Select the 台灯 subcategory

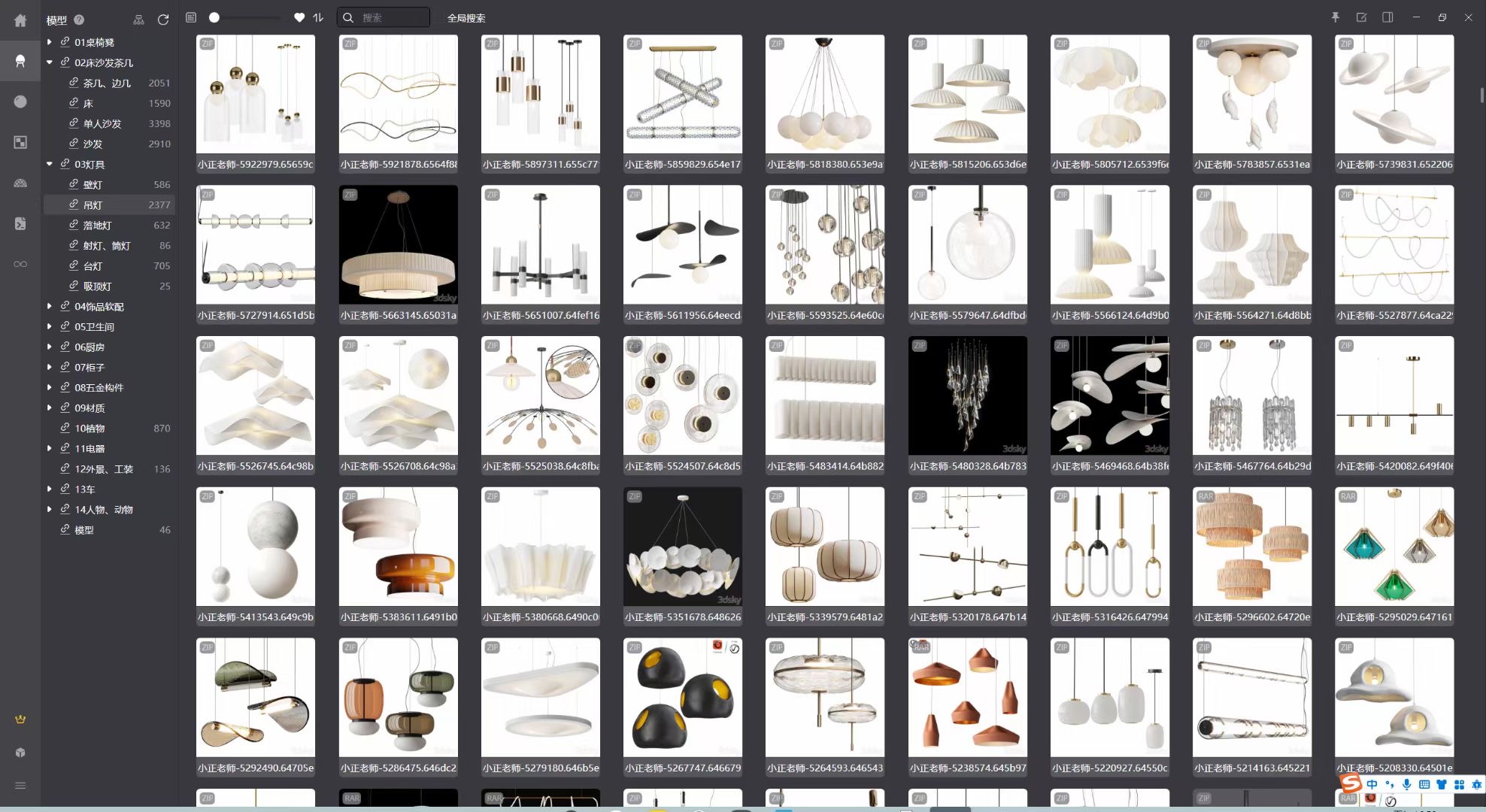pos(109,265)
